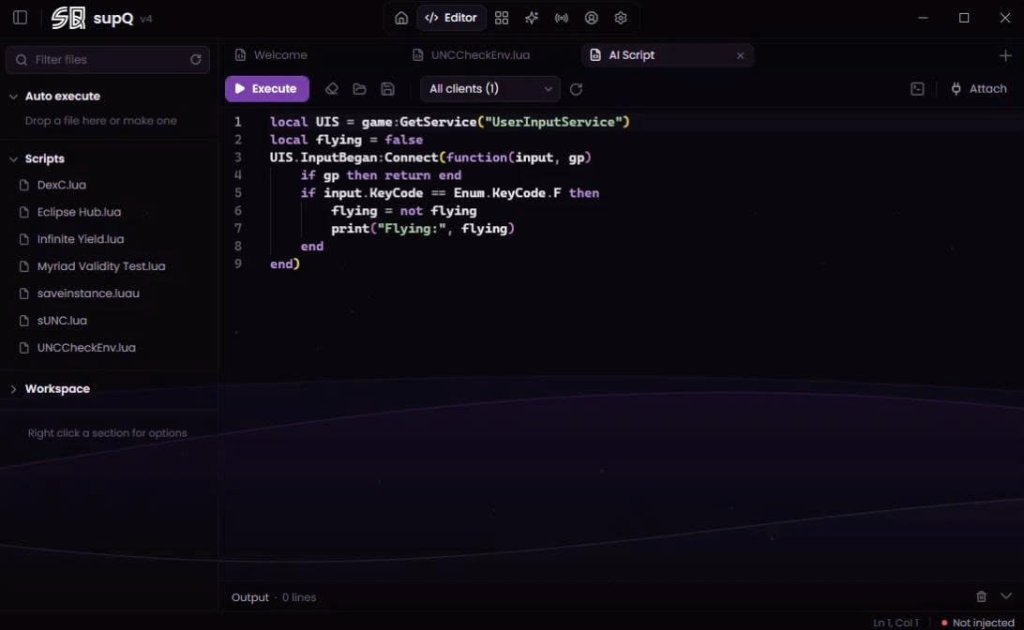Screen dimensions: 1024x630
Task: Clear output with trash icon
Action: [x=981, y=596]
